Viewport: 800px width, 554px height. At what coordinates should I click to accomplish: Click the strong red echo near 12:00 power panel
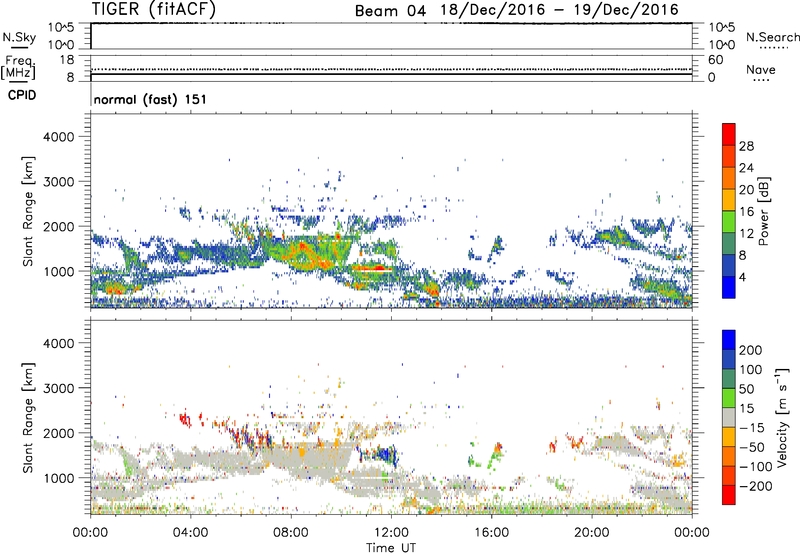click(x=372, y=267)
